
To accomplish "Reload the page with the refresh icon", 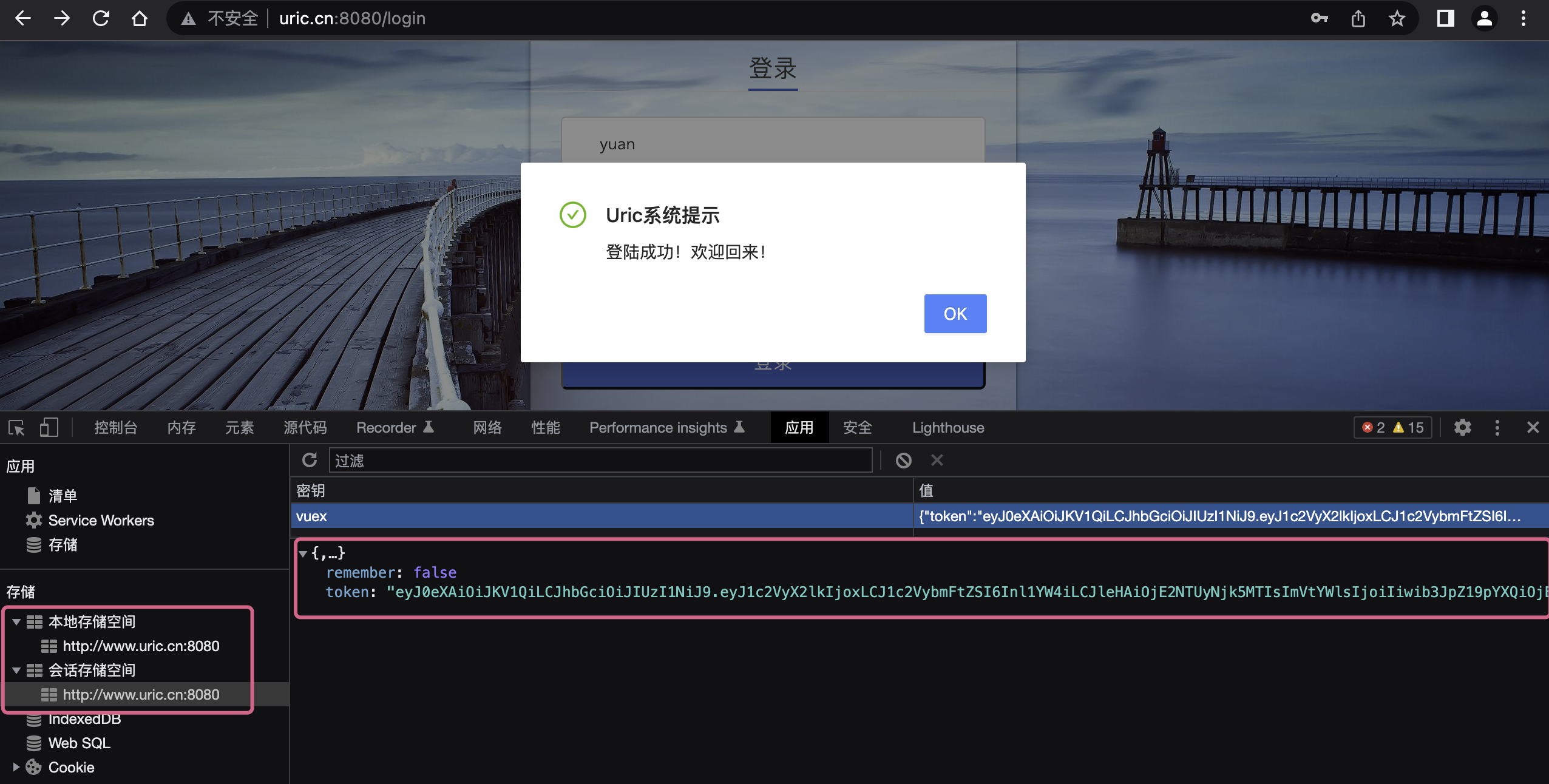I will click(101, 18).
